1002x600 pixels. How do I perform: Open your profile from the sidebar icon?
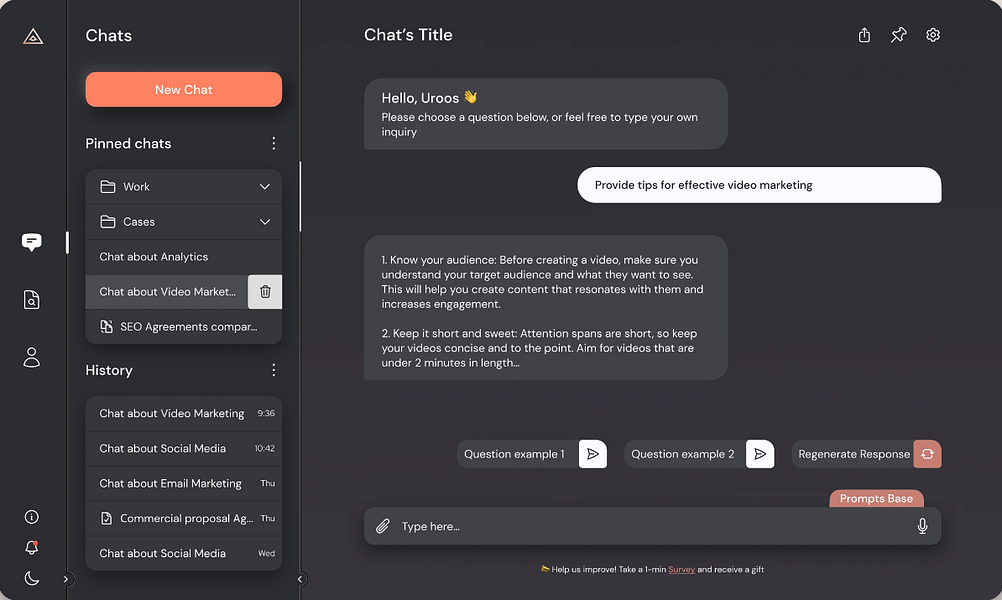tap(31, 357)
